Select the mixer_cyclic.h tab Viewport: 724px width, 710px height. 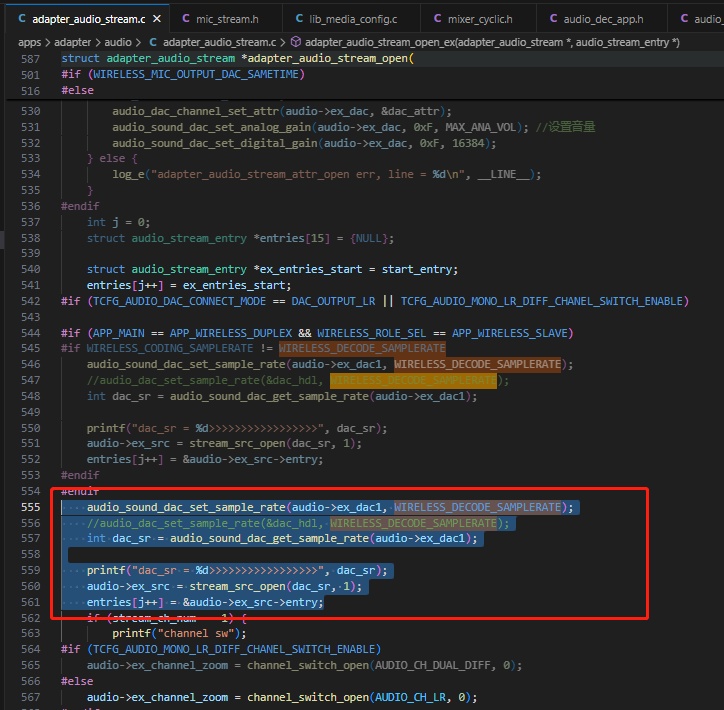[478, 19]
